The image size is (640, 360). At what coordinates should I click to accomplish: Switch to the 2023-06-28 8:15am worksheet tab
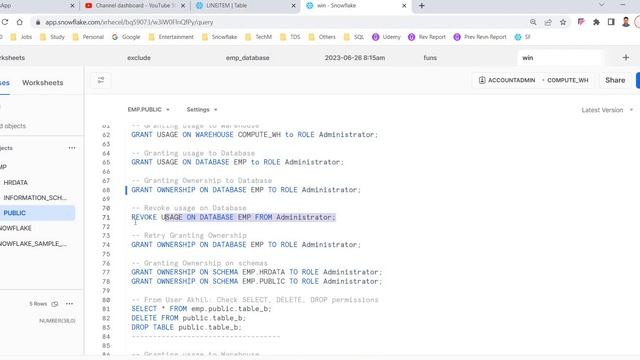click(x=355, y=58)
